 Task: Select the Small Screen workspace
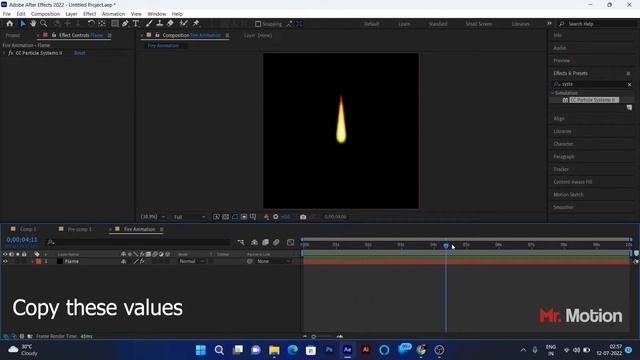point(479,24)
